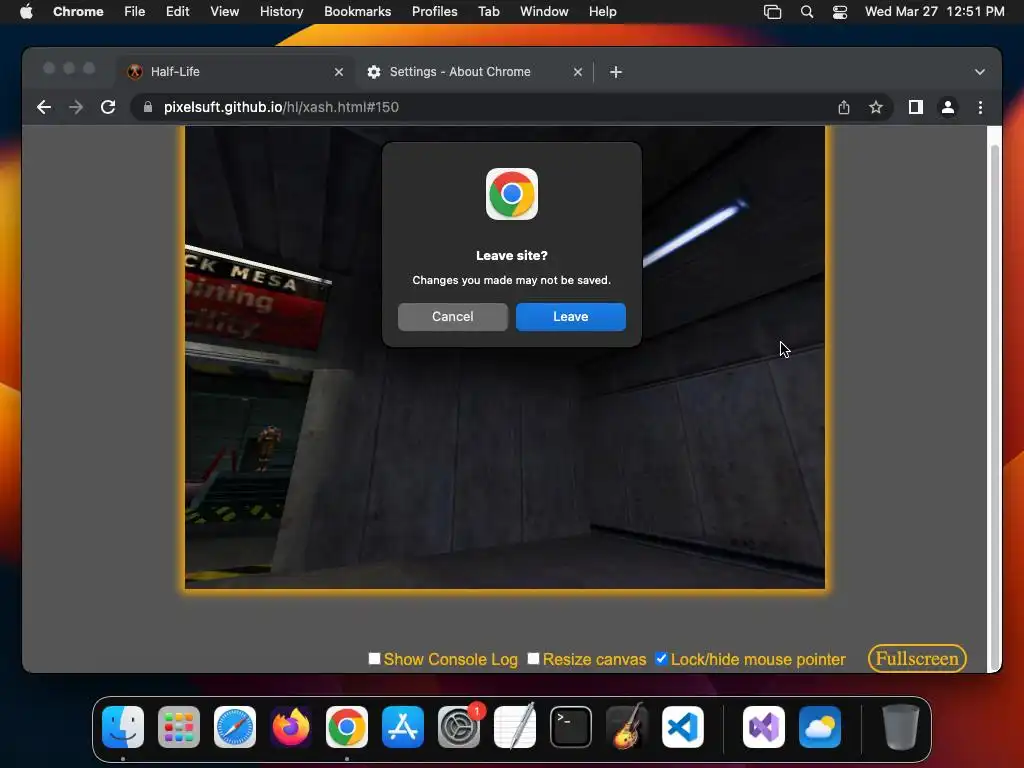
Task: Enable Resize canvas checkbox
Action: [x=534, y=658]
